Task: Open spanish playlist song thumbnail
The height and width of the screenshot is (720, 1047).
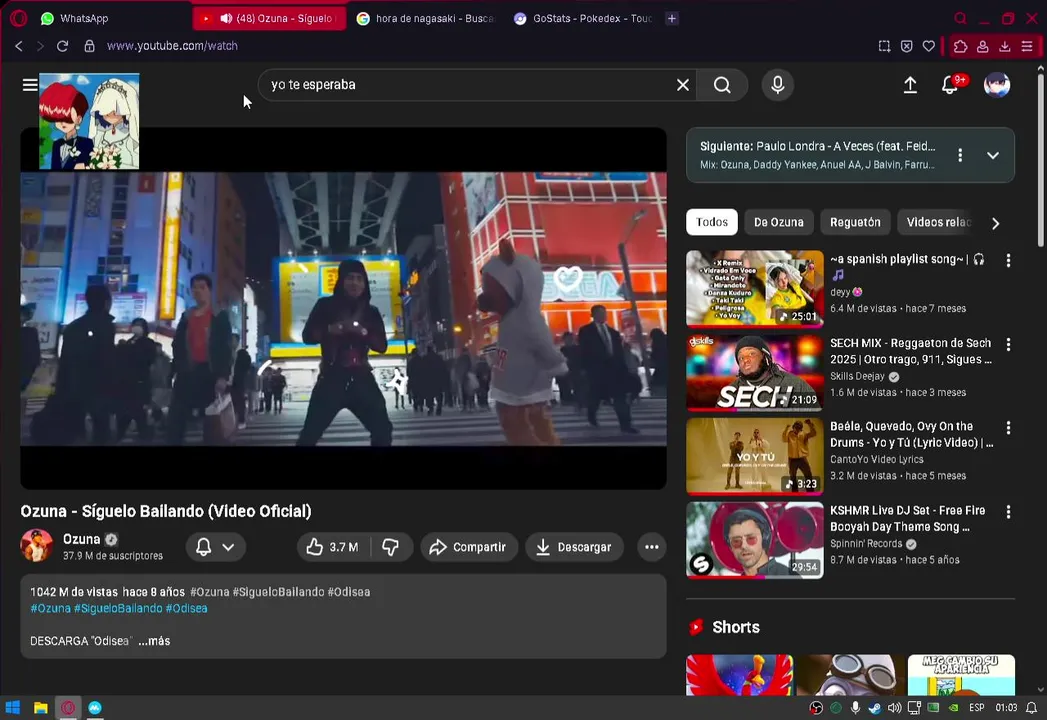Action: (x=755, y=289)
